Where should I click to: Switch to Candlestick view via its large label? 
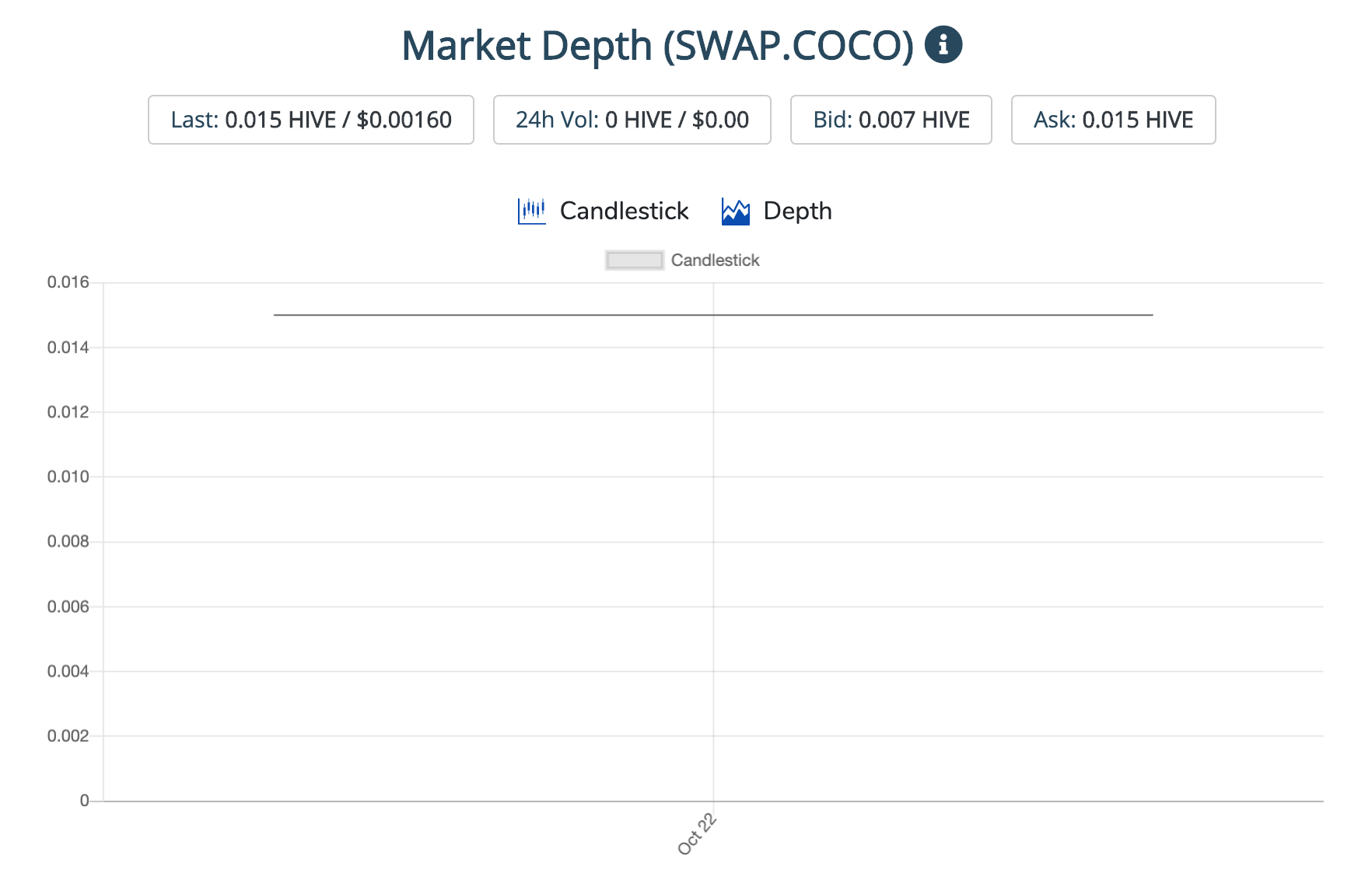624,211
